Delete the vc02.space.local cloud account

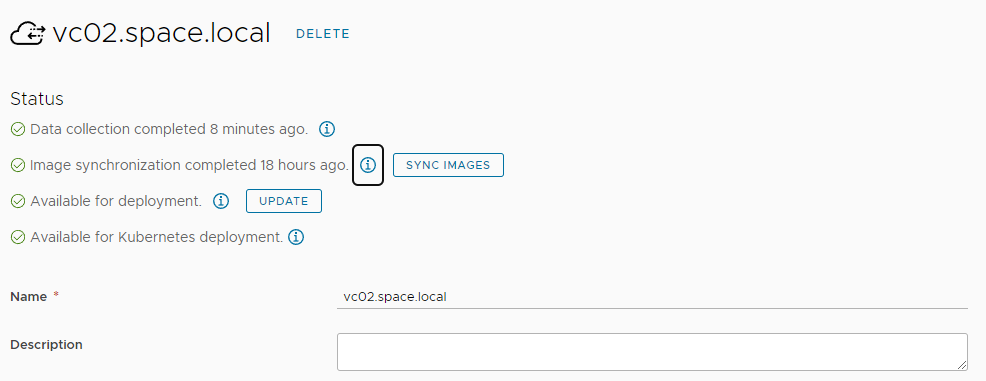click(323, 34)
